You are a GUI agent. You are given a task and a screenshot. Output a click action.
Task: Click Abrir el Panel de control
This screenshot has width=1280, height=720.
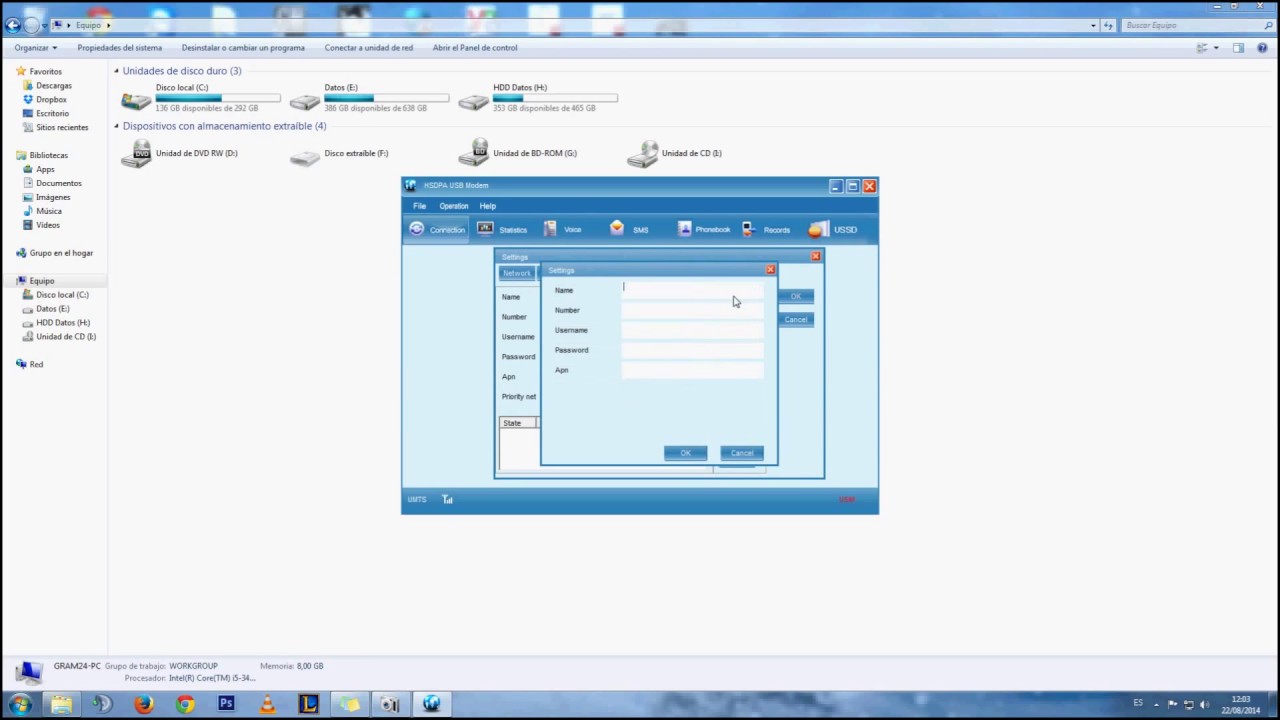tap(475, 48)
